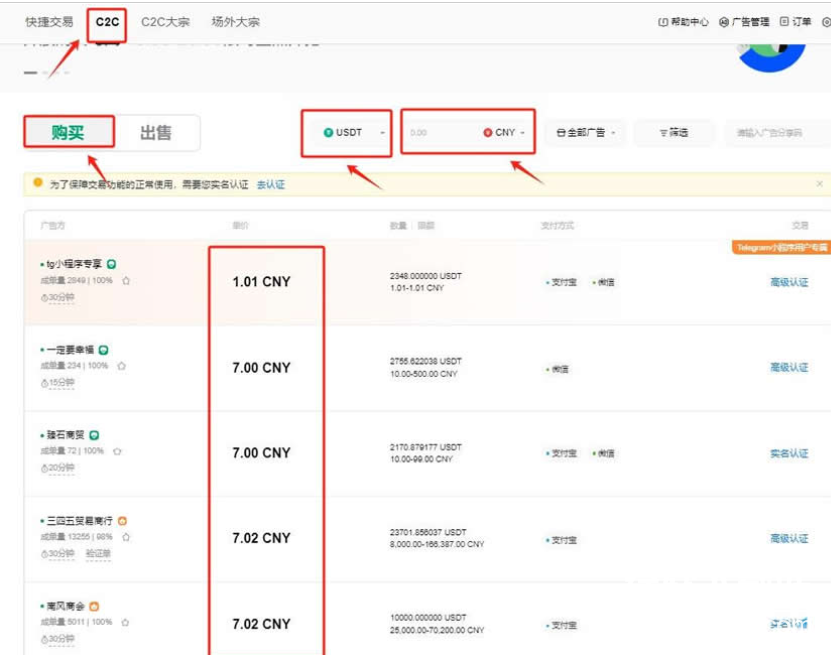Open the CNY currency dropdown
Screen dimensions: 831x655
pos(506,132)
